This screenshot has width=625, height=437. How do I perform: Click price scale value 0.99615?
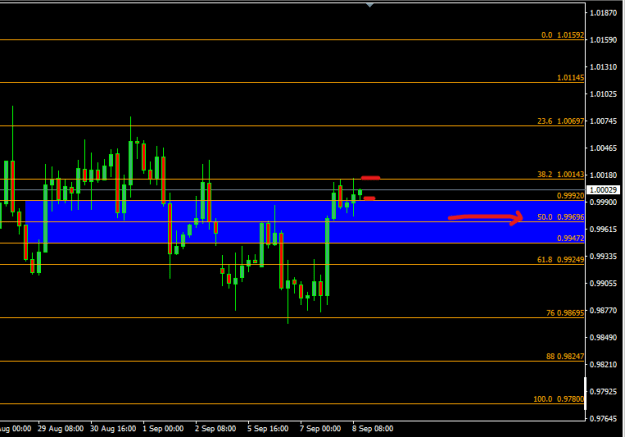click(x=603, y=229)
